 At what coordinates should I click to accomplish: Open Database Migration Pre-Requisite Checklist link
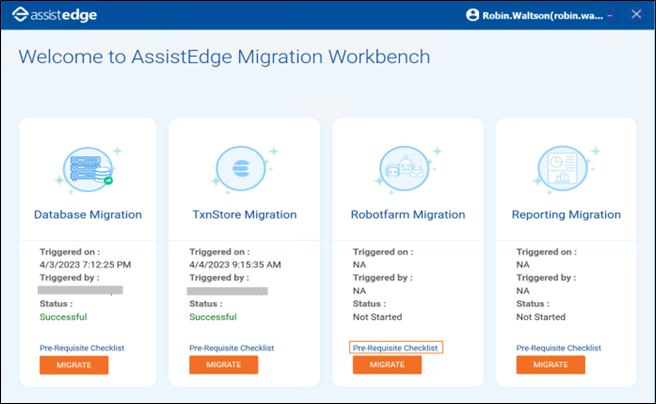tap(82, 348)
